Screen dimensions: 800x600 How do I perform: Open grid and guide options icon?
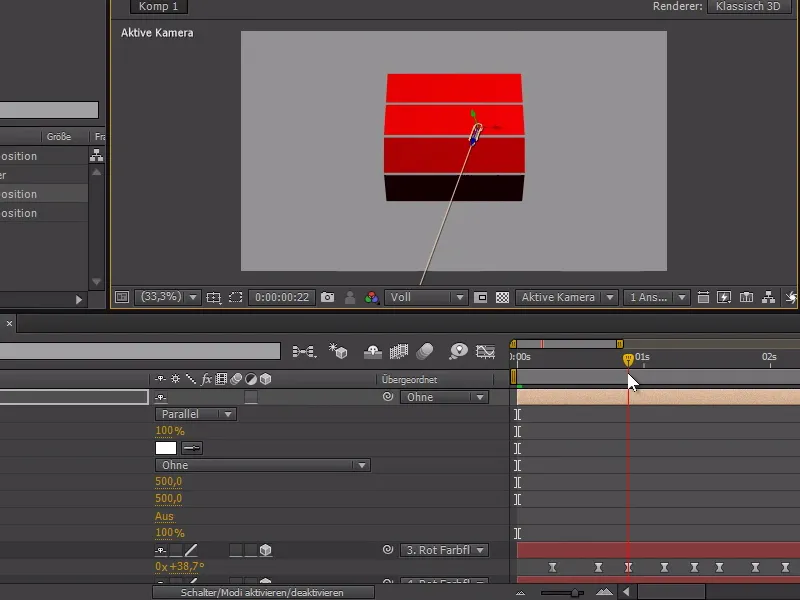(213, 297)
